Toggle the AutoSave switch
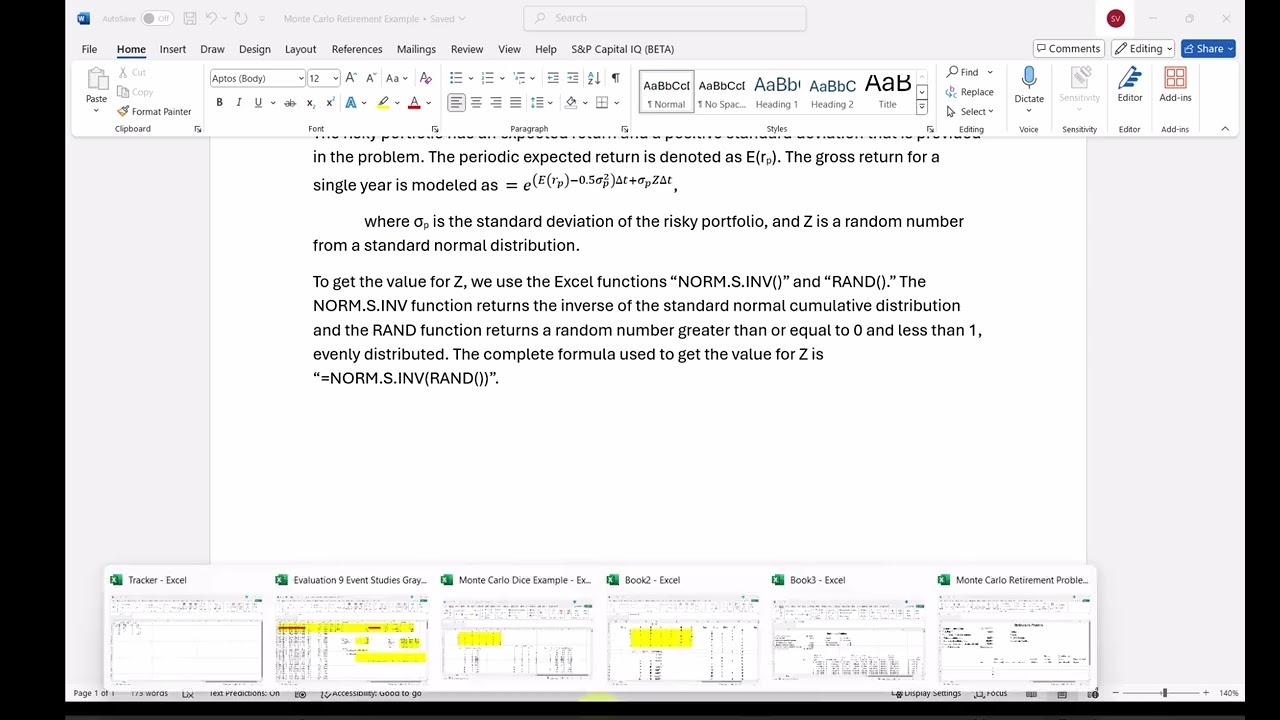Viewport: 1280px width, 720px height. [x=157, y=18]
